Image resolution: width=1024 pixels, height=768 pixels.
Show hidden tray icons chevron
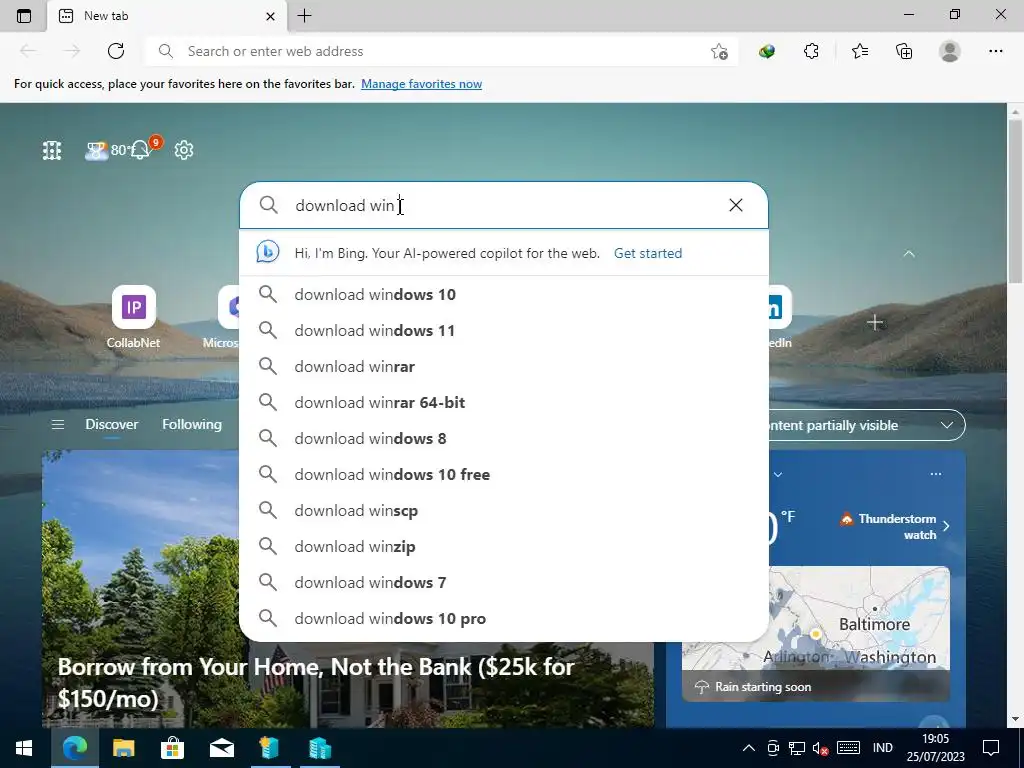(x=748, y=748)
